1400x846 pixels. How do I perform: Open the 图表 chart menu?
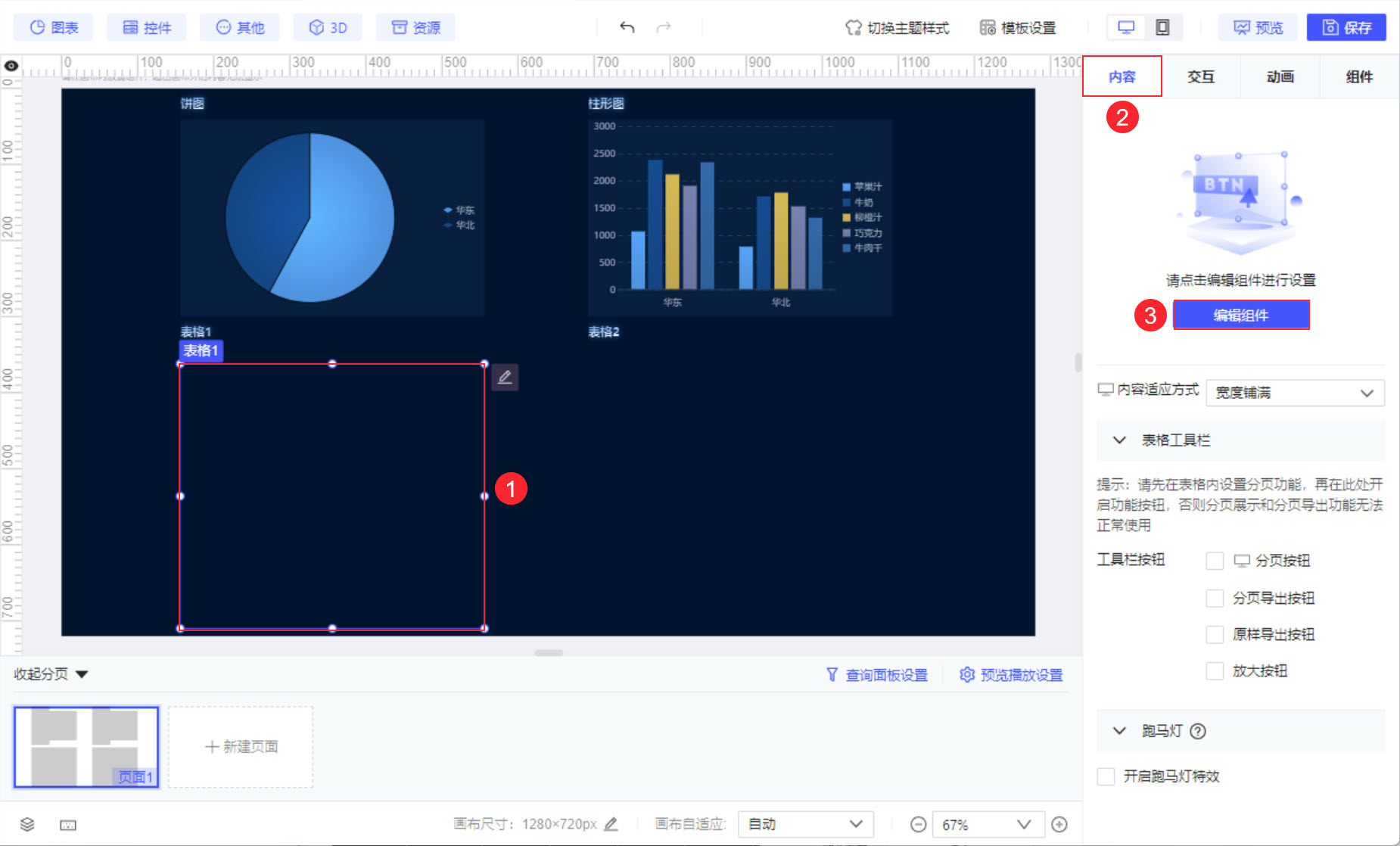pos(53,27)
